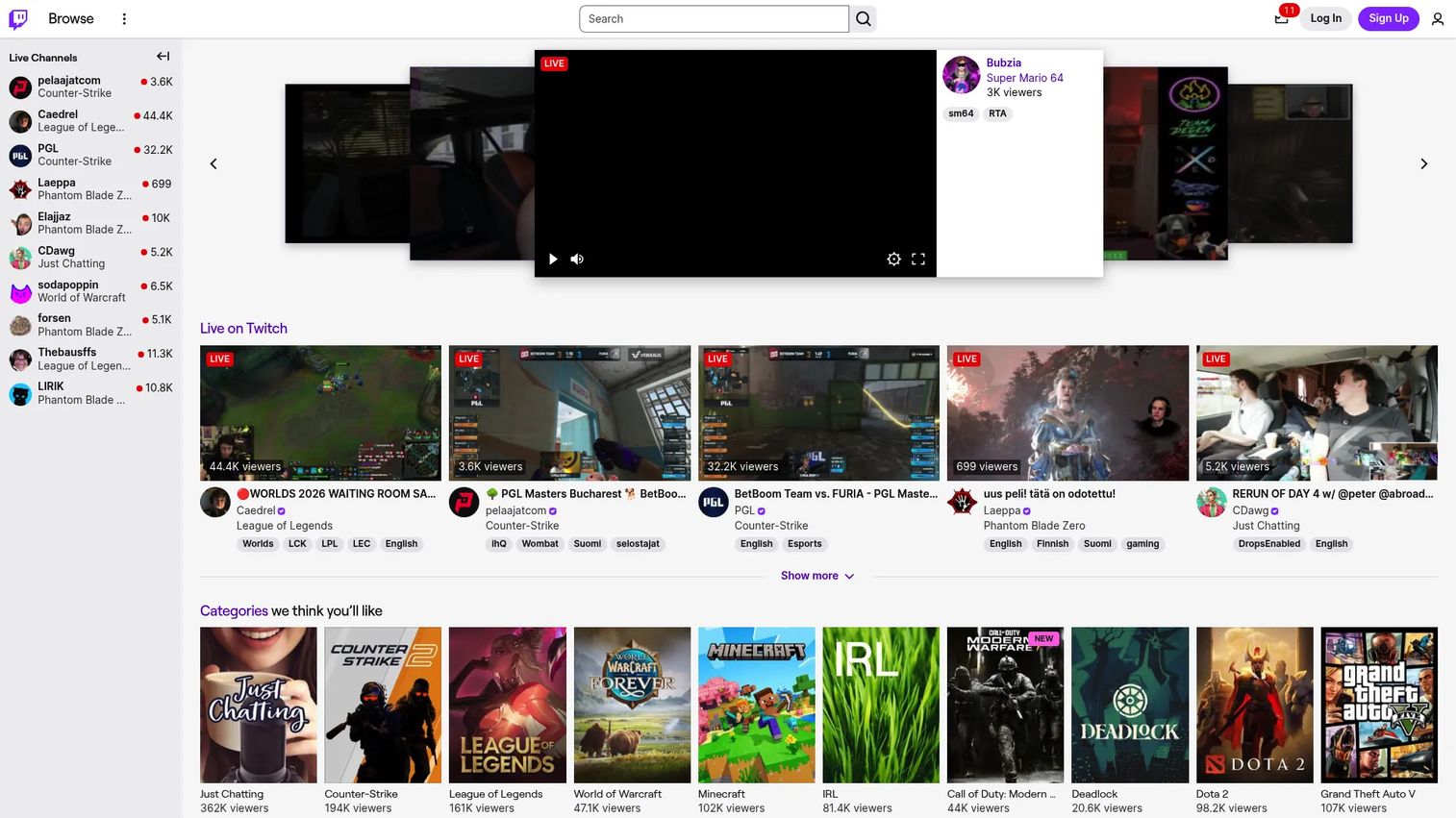Select the RTA tag
The image size is (1456, 818).
[x=997, y=113]
